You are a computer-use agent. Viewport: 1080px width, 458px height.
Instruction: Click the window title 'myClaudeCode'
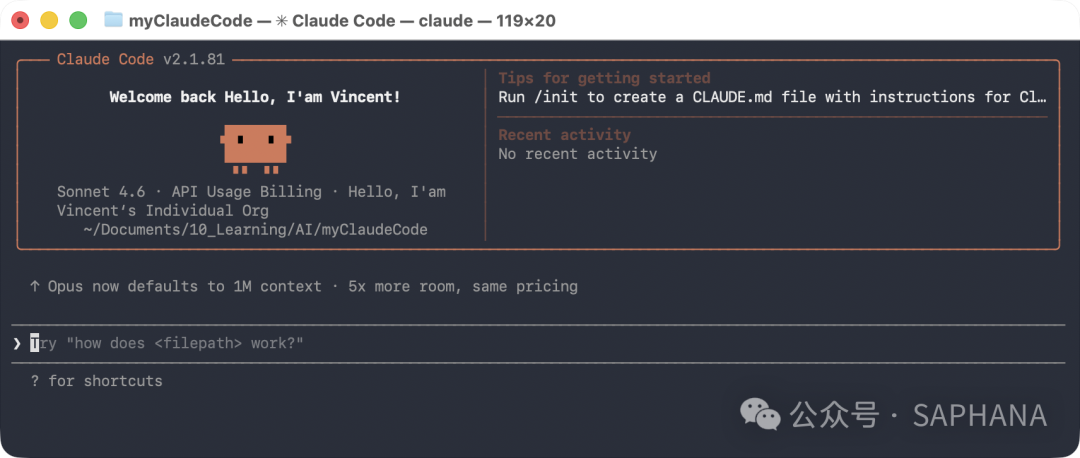pos(190,21)
